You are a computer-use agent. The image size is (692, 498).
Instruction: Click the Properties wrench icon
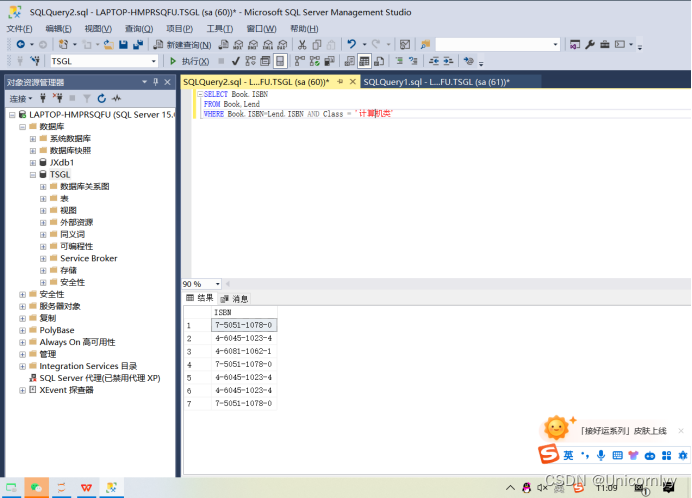pyautogui.click(x=590, y=44)
